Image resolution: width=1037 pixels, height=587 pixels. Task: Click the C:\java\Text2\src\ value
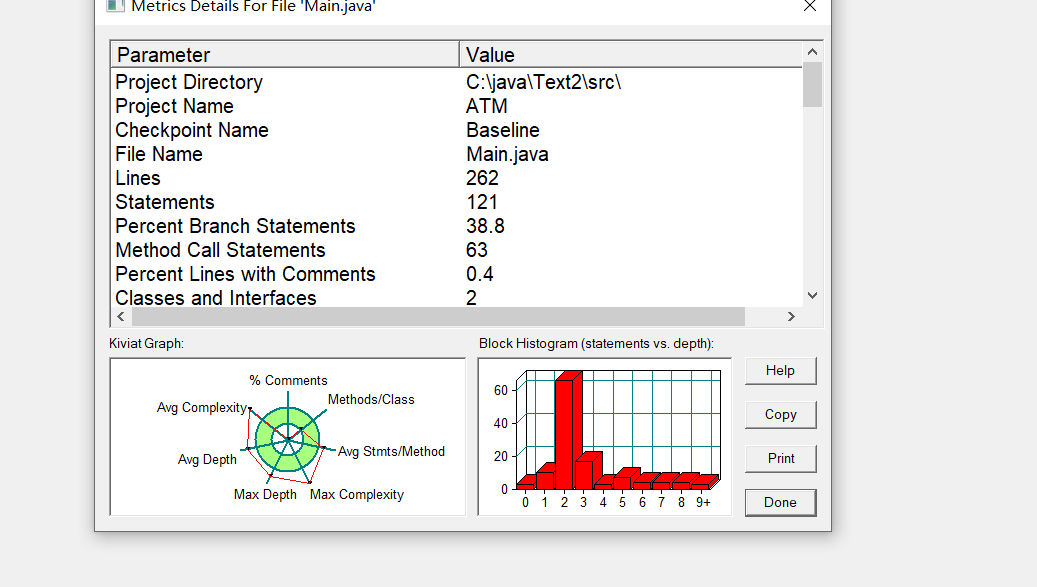(x=544, y=82)
